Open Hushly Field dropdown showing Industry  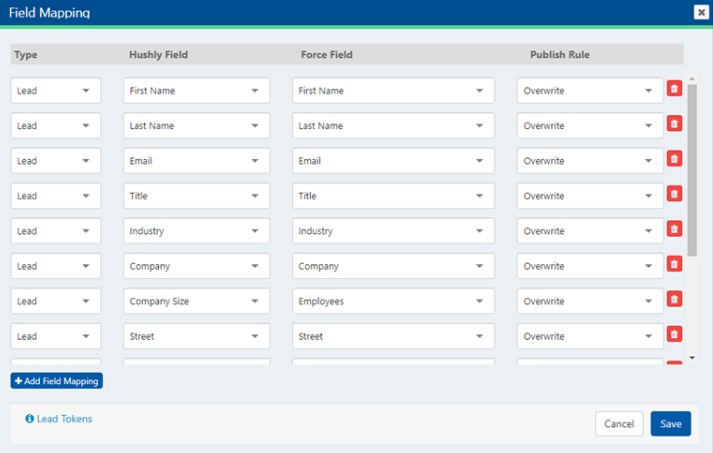click(x=196, y=231)
